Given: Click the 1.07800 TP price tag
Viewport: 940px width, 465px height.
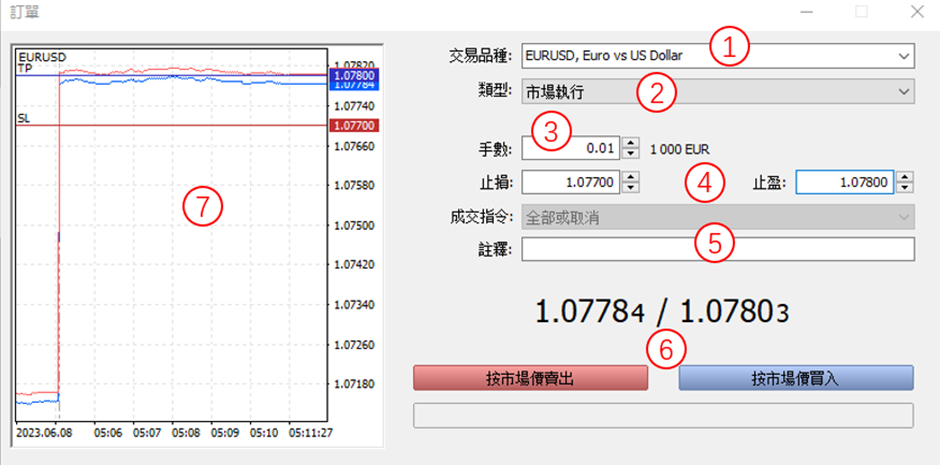Looking at the screenshot, I should (354, 76).
